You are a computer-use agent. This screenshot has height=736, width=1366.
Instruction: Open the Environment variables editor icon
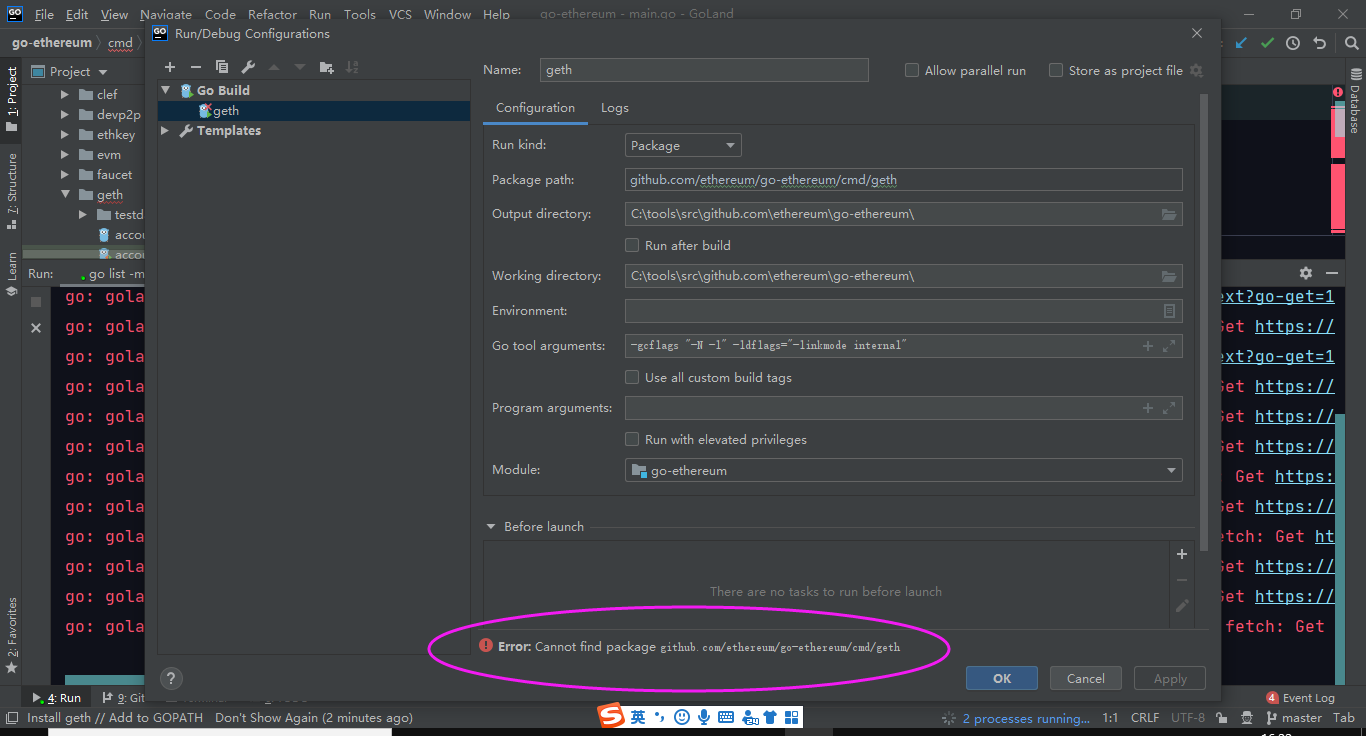click(x=1168, y=311)
